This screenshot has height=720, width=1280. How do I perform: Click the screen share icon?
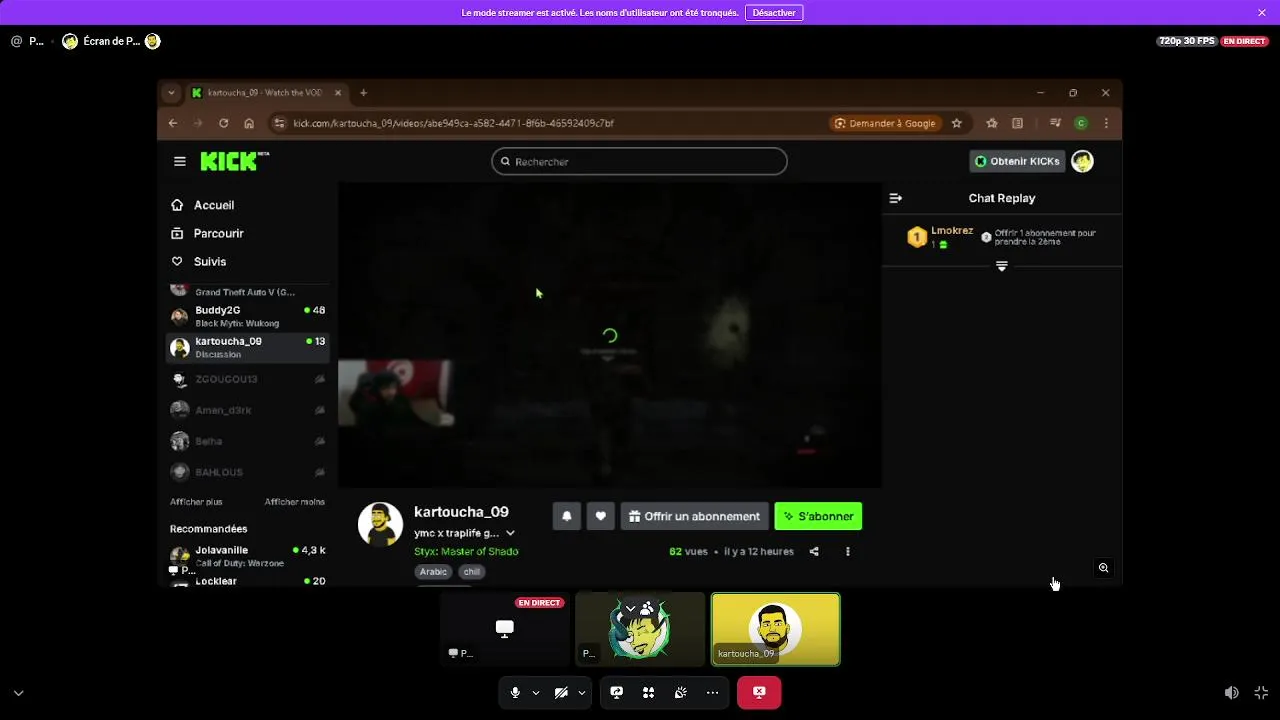(x=617, y=692)
